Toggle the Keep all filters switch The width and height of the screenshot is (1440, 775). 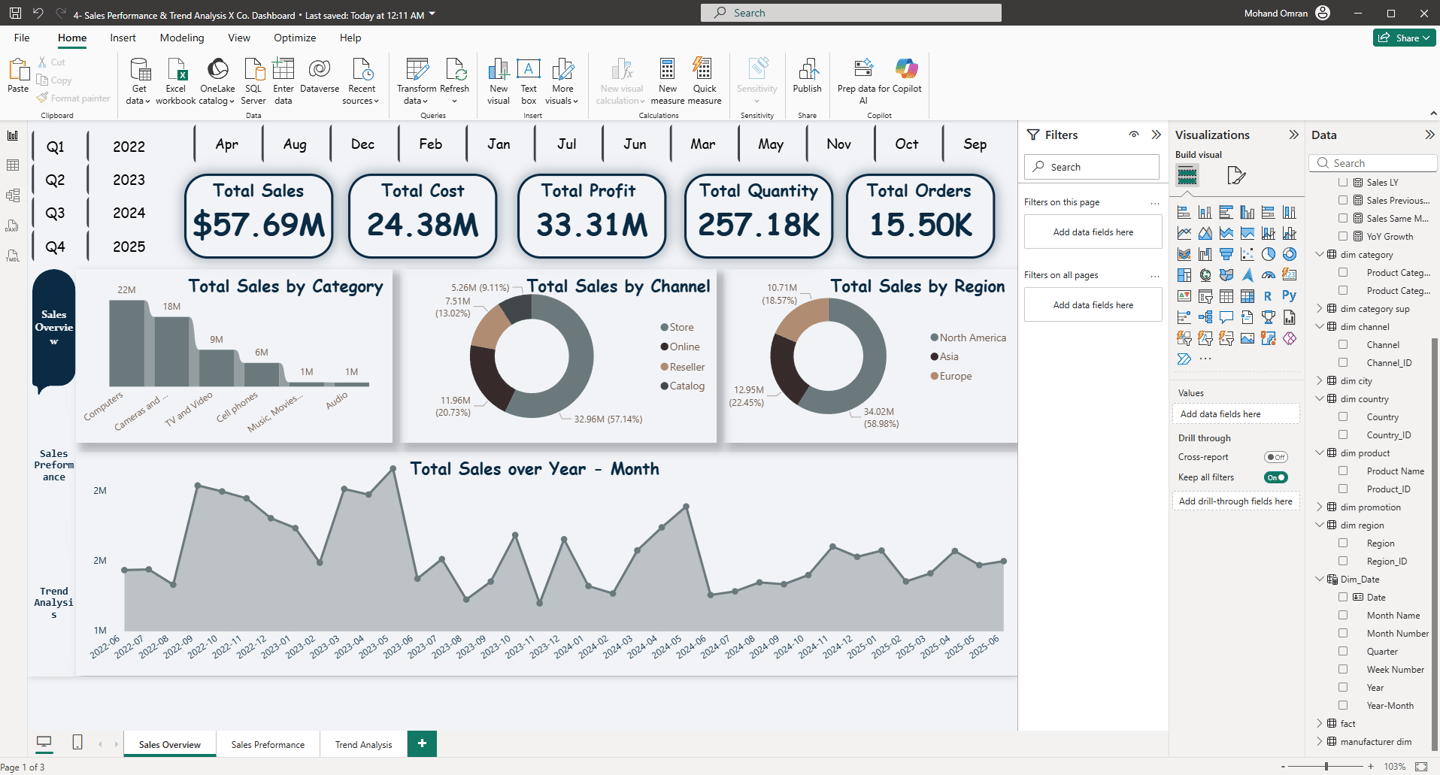(x=1276, y=477)
